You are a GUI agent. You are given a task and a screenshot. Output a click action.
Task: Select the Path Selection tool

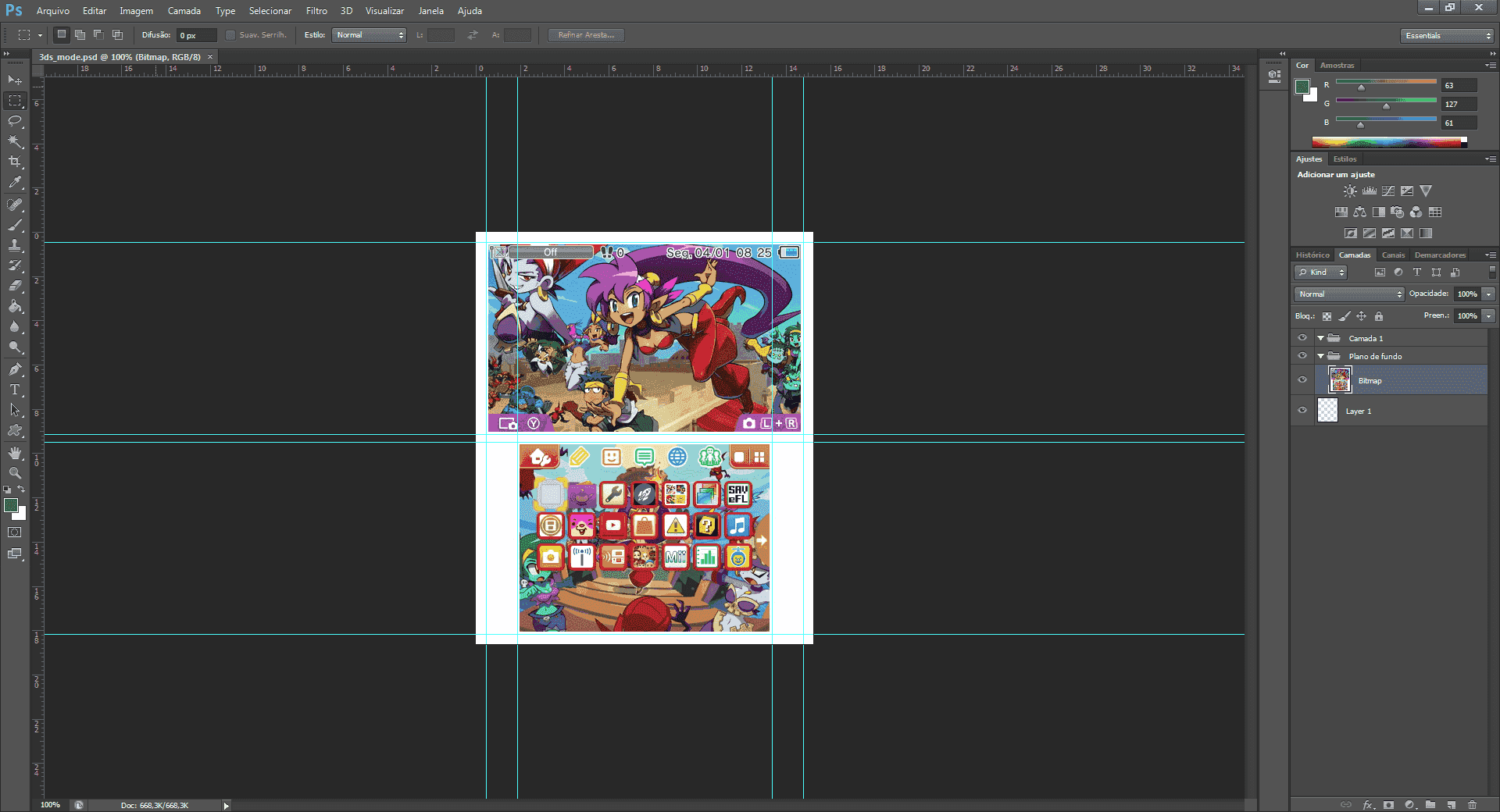tap(15, 410)
